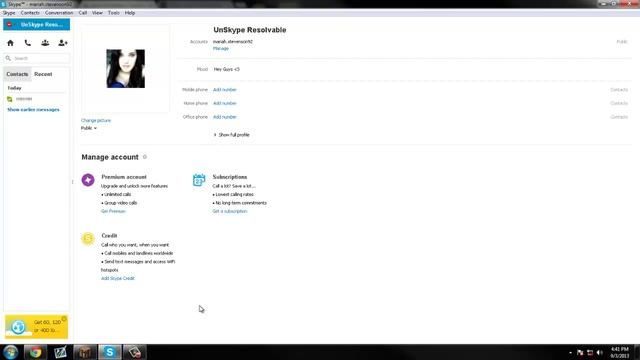
Task: Click Add Skype Credit link
Action: click(x=118, y=278)
